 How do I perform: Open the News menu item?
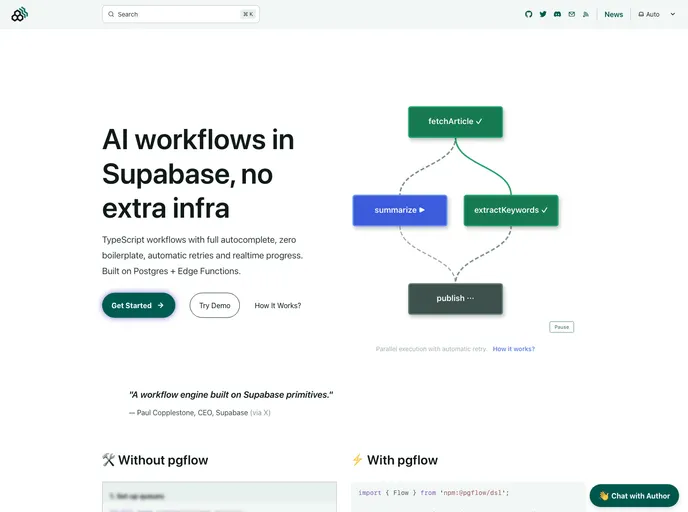click(613, 14)
